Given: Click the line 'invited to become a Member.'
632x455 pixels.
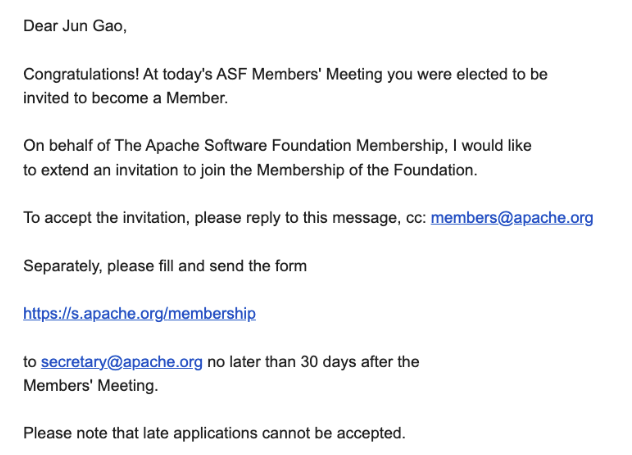Looking at the screenshot, I should [125, 98].
